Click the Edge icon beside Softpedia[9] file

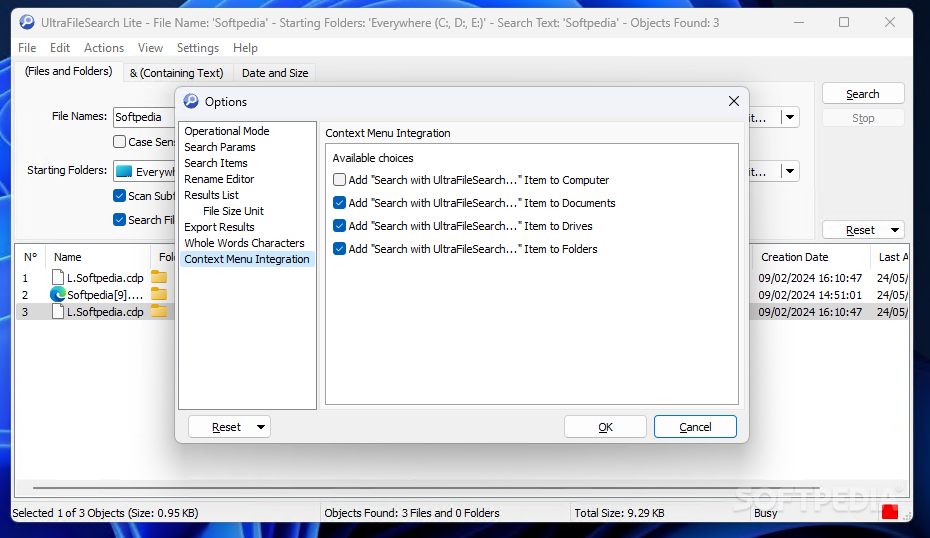[58, 294]
